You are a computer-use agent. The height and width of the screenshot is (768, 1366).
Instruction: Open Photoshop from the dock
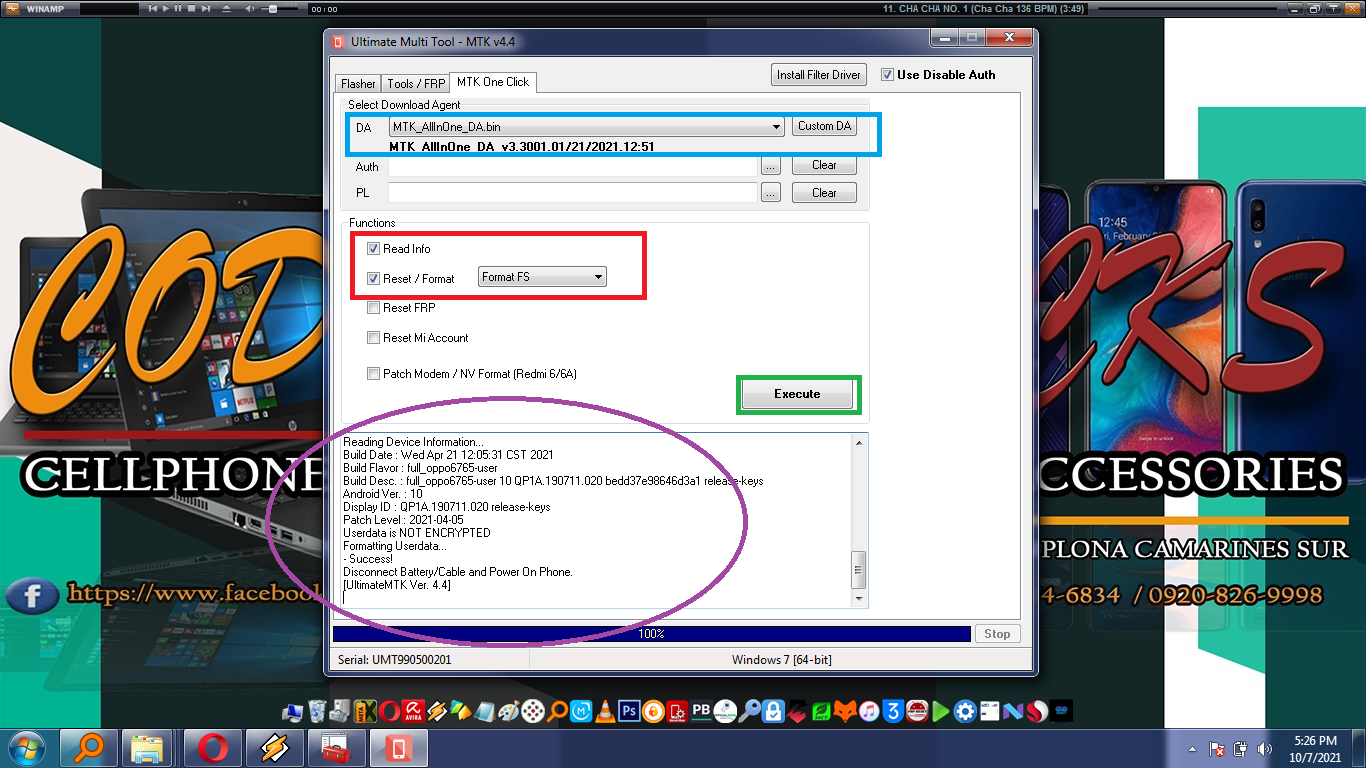629,711
